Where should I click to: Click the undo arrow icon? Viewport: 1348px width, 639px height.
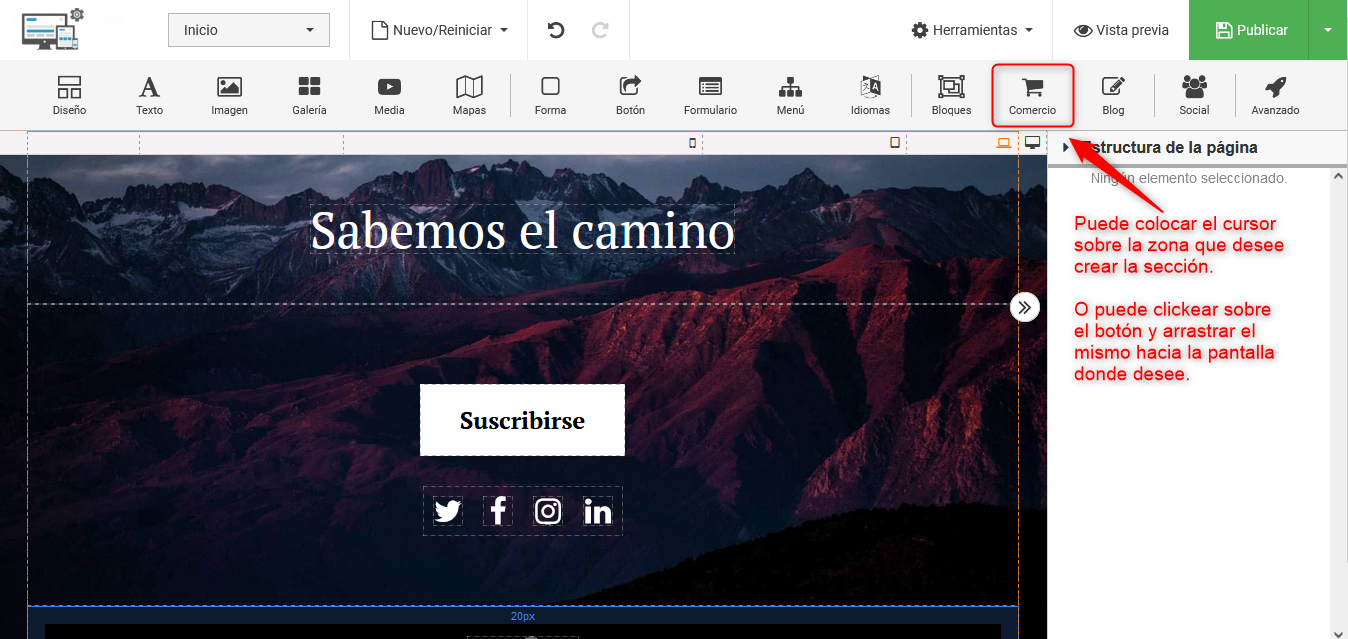pos(556,30)
